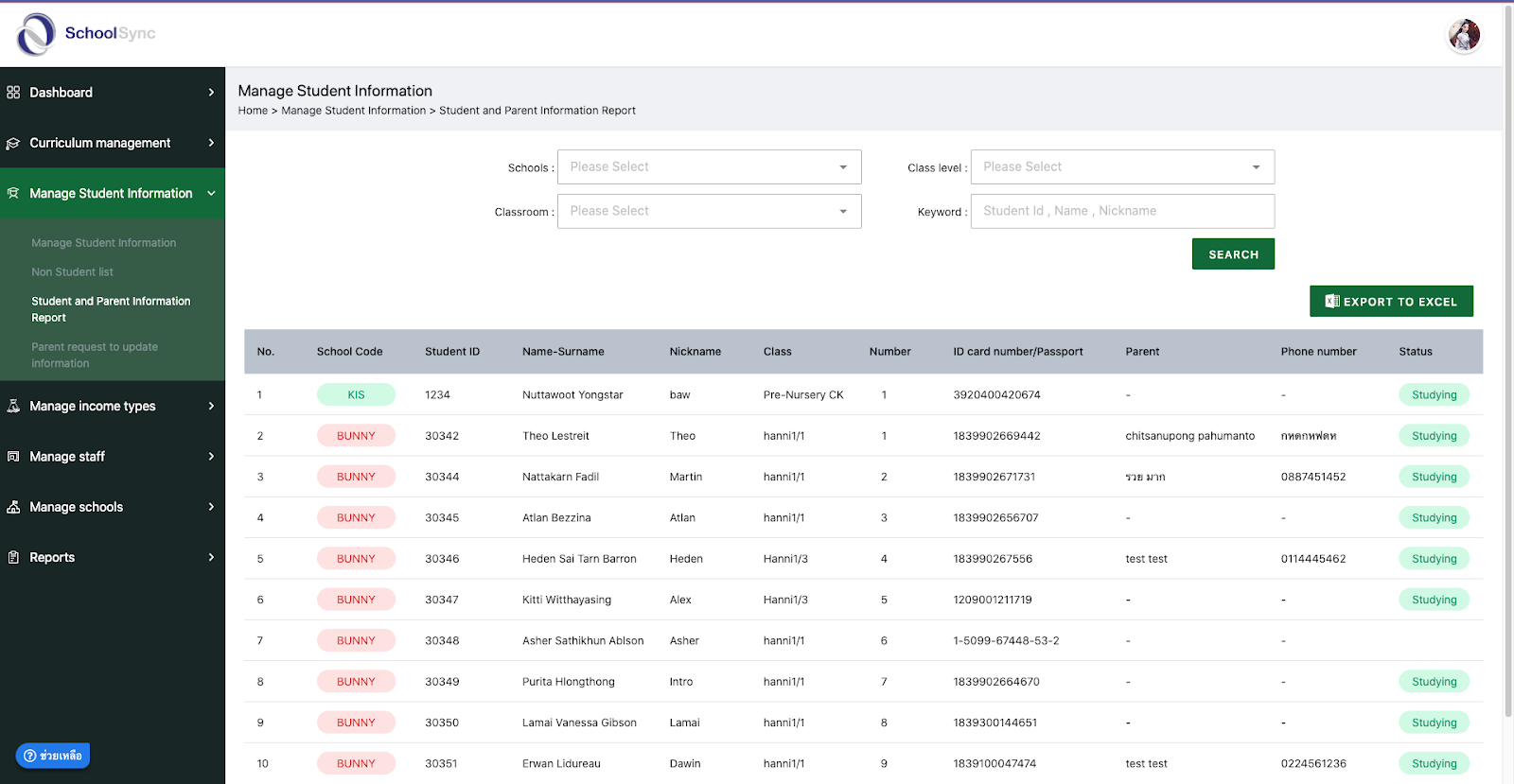1514x784 pixels.
Task: Click the Excel icon in export button
Action: 1332,302
